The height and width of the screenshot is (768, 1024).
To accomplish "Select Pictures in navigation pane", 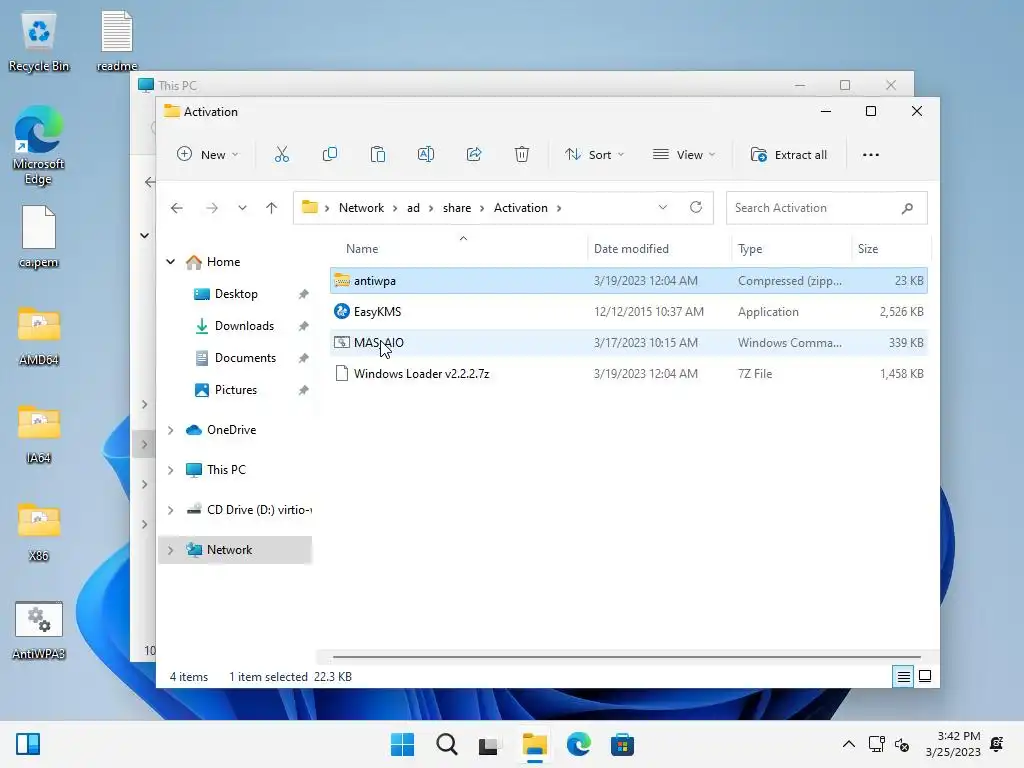I will [235, 390].
